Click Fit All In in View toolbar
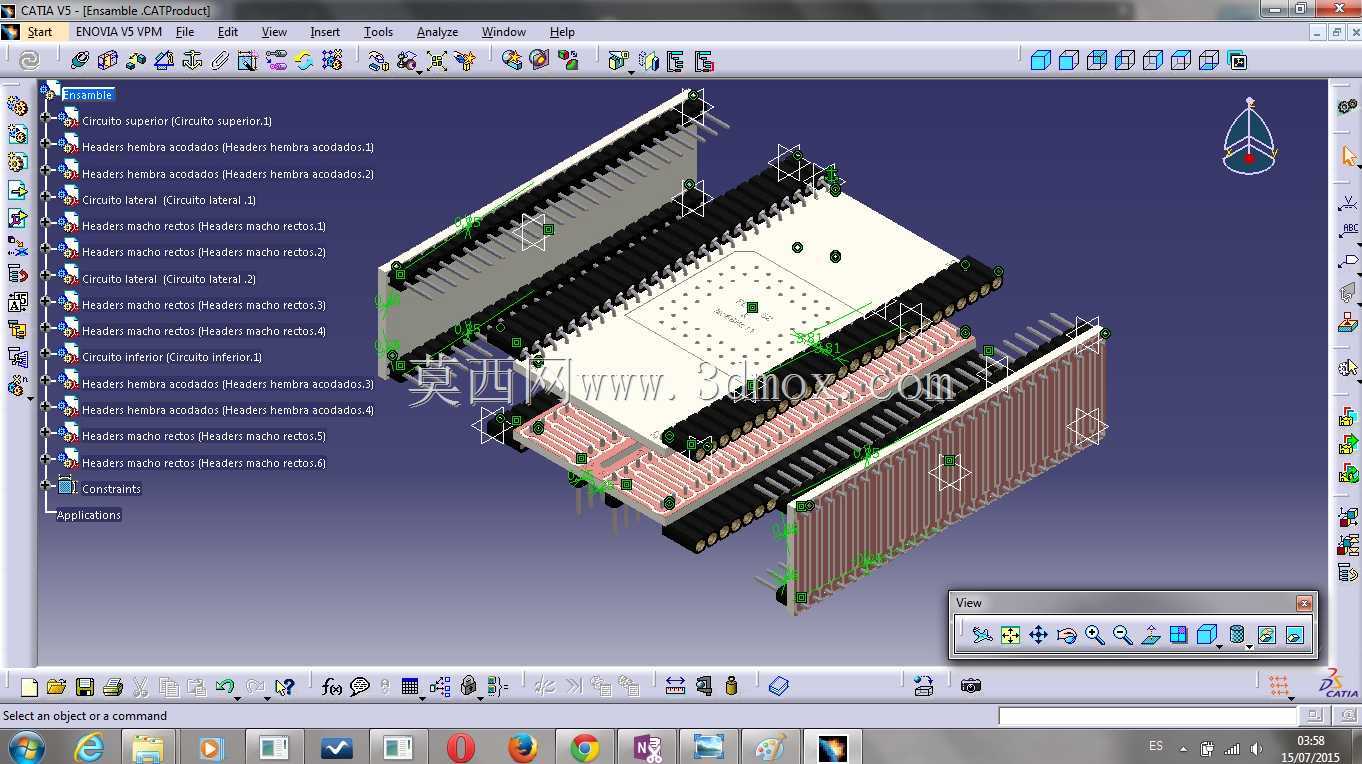This screenshot has height=764, width=1362. coord(1010,635)
